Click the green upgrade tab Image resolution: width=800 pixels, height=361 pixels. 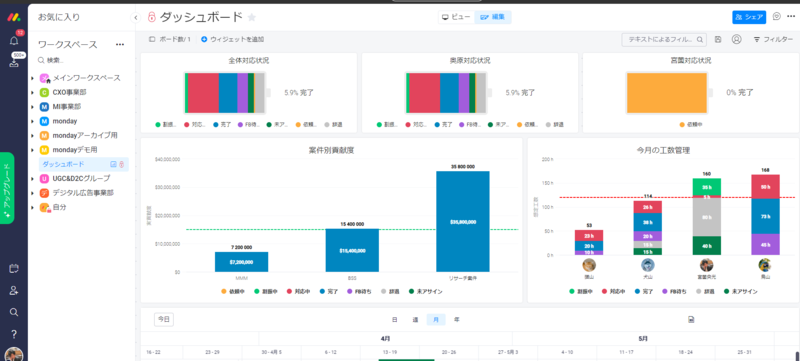pos(7,188)
